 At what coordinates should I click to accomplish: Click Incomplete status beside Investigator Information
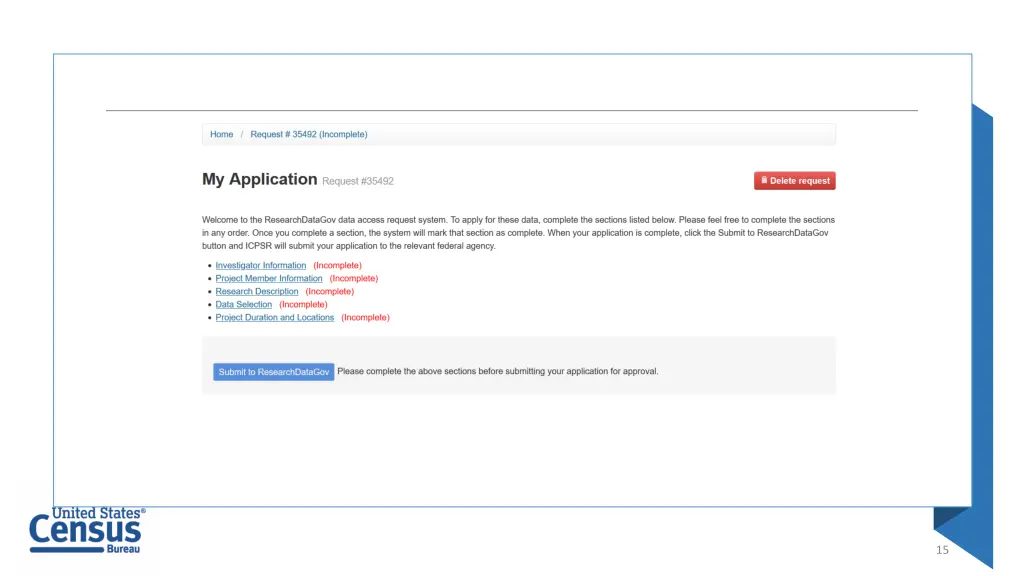pos(338,266)
